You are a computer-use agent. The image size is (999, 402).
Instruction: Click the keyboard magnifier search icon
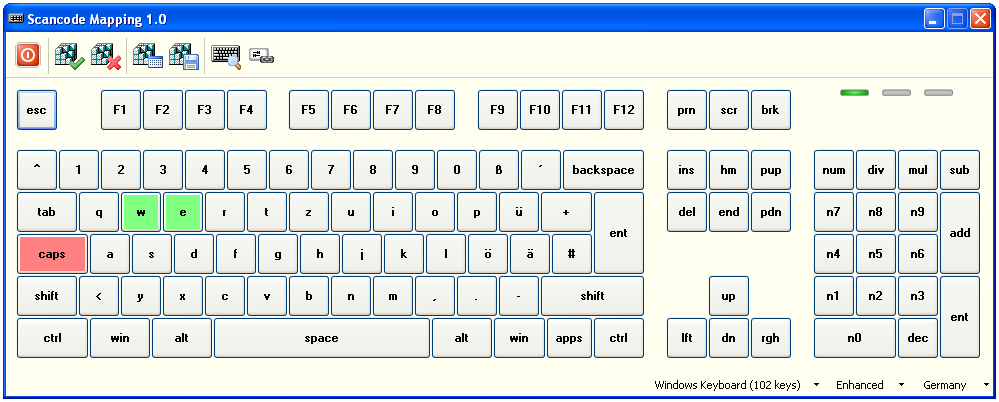point(226,56)
